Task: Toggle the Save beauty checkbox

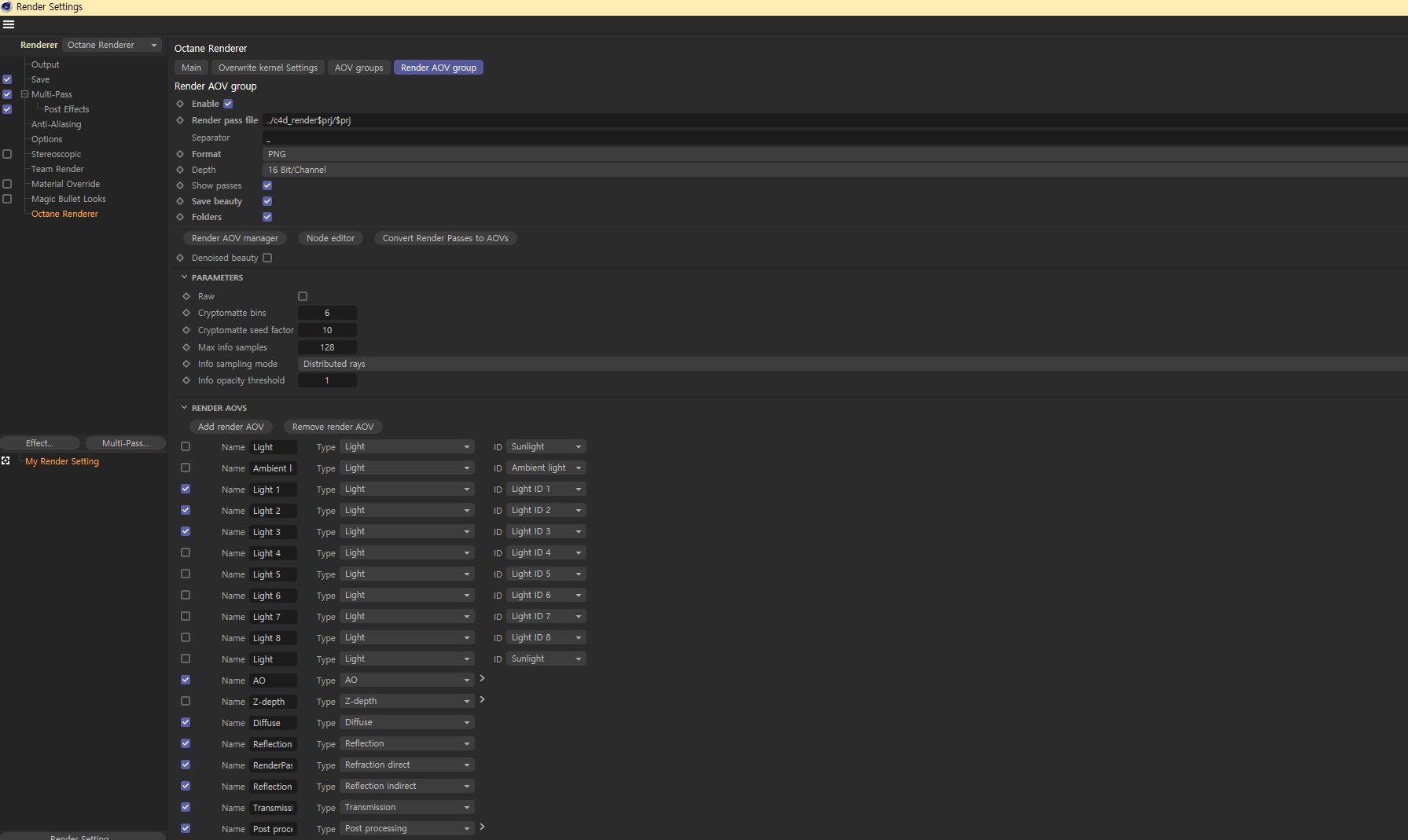Action: coord(267,201)
